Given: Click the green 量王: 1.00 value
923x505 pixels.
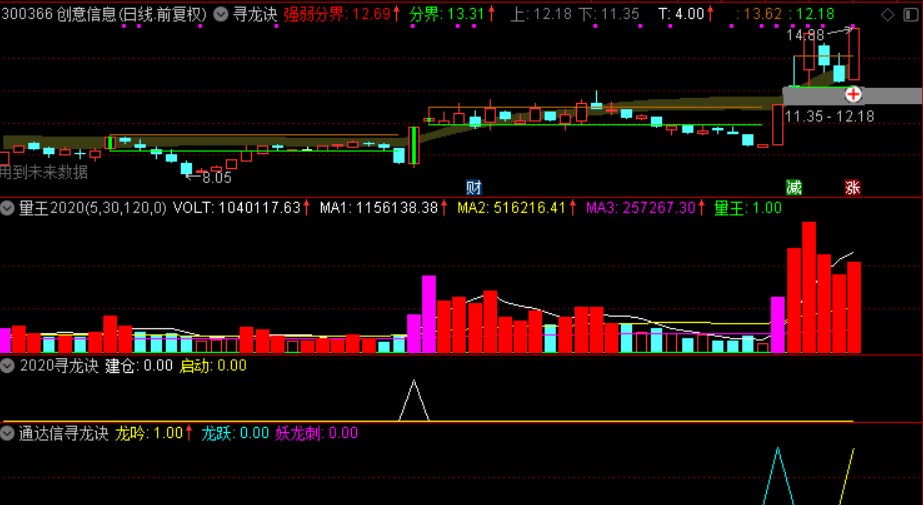Looking at the screenshot, I should [748, 208].
